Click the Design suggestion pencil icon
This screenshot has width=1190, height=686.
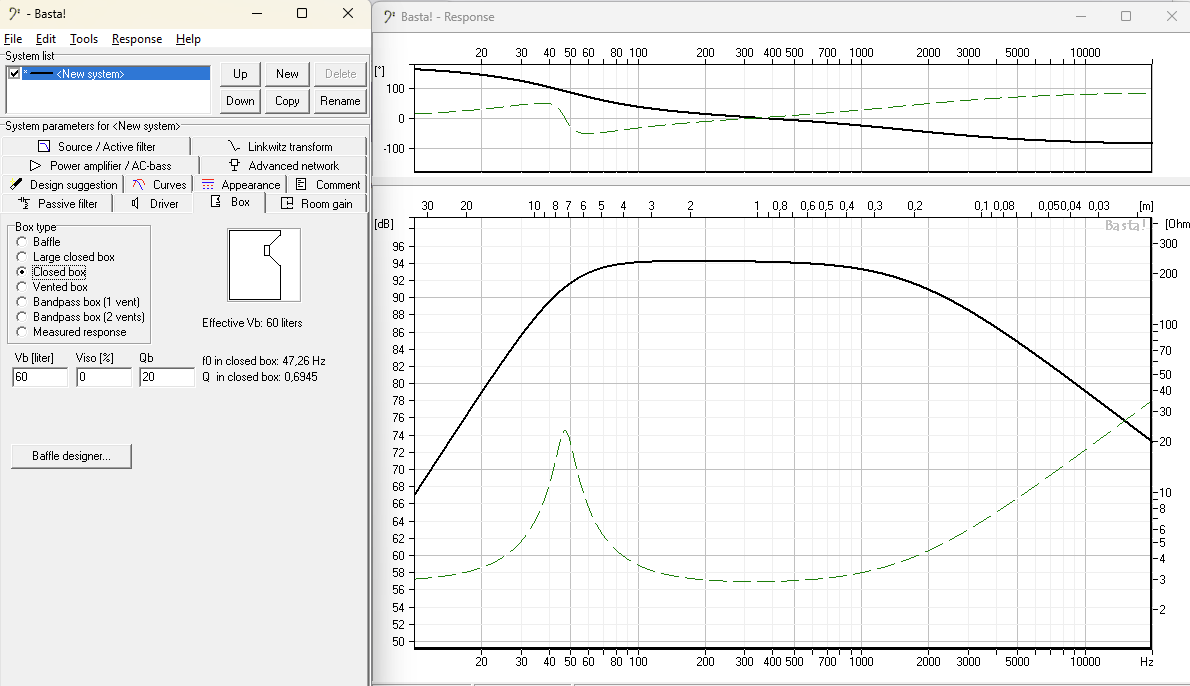pyautogui.click(x=16, y=184)
